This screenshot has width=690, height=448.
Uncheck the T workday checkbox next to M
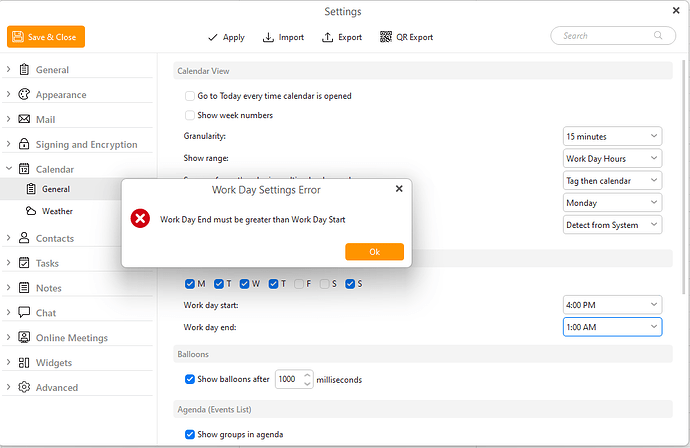tap(219, 284)
